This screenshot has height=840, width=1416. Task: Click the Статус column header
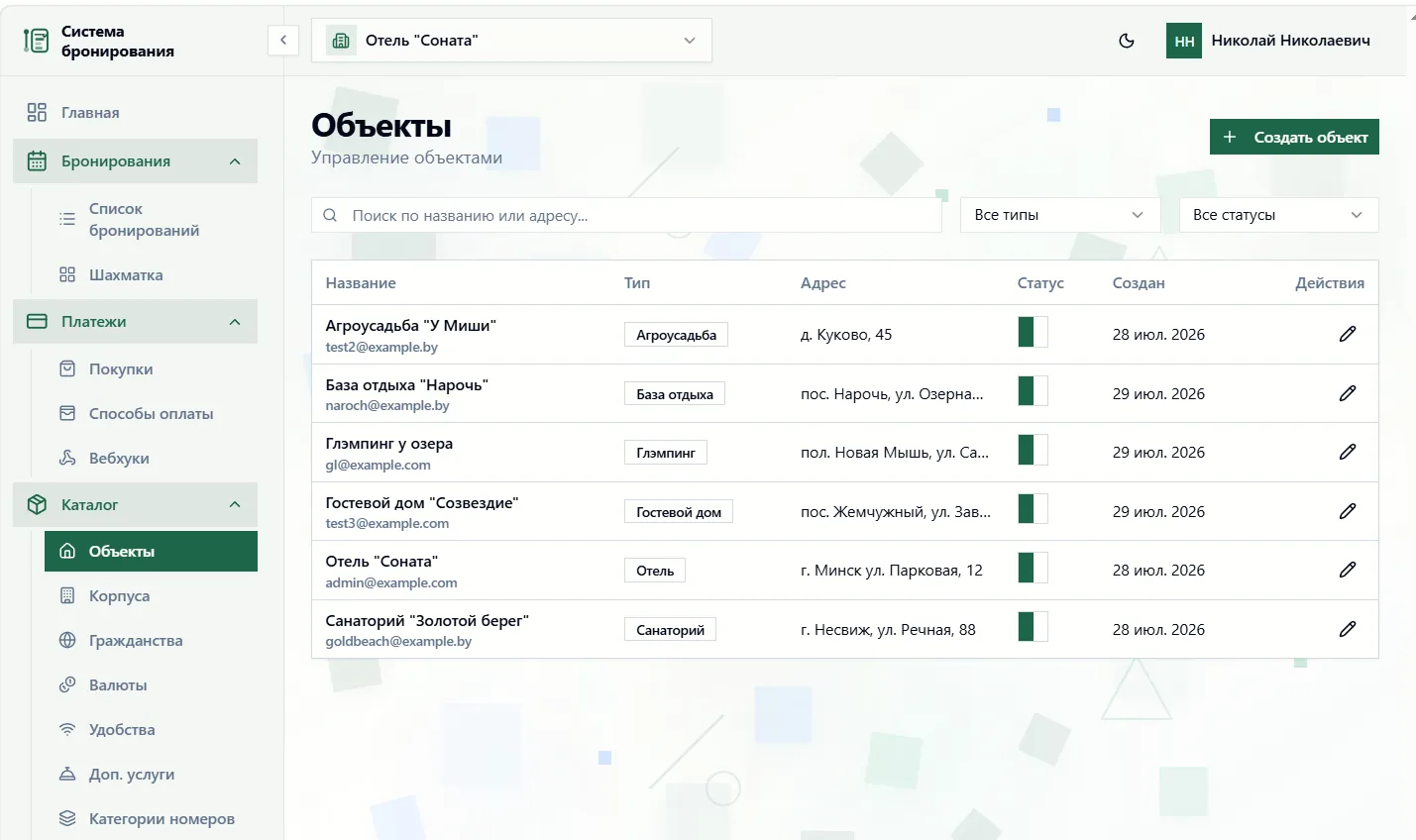tap(1040, 283)
